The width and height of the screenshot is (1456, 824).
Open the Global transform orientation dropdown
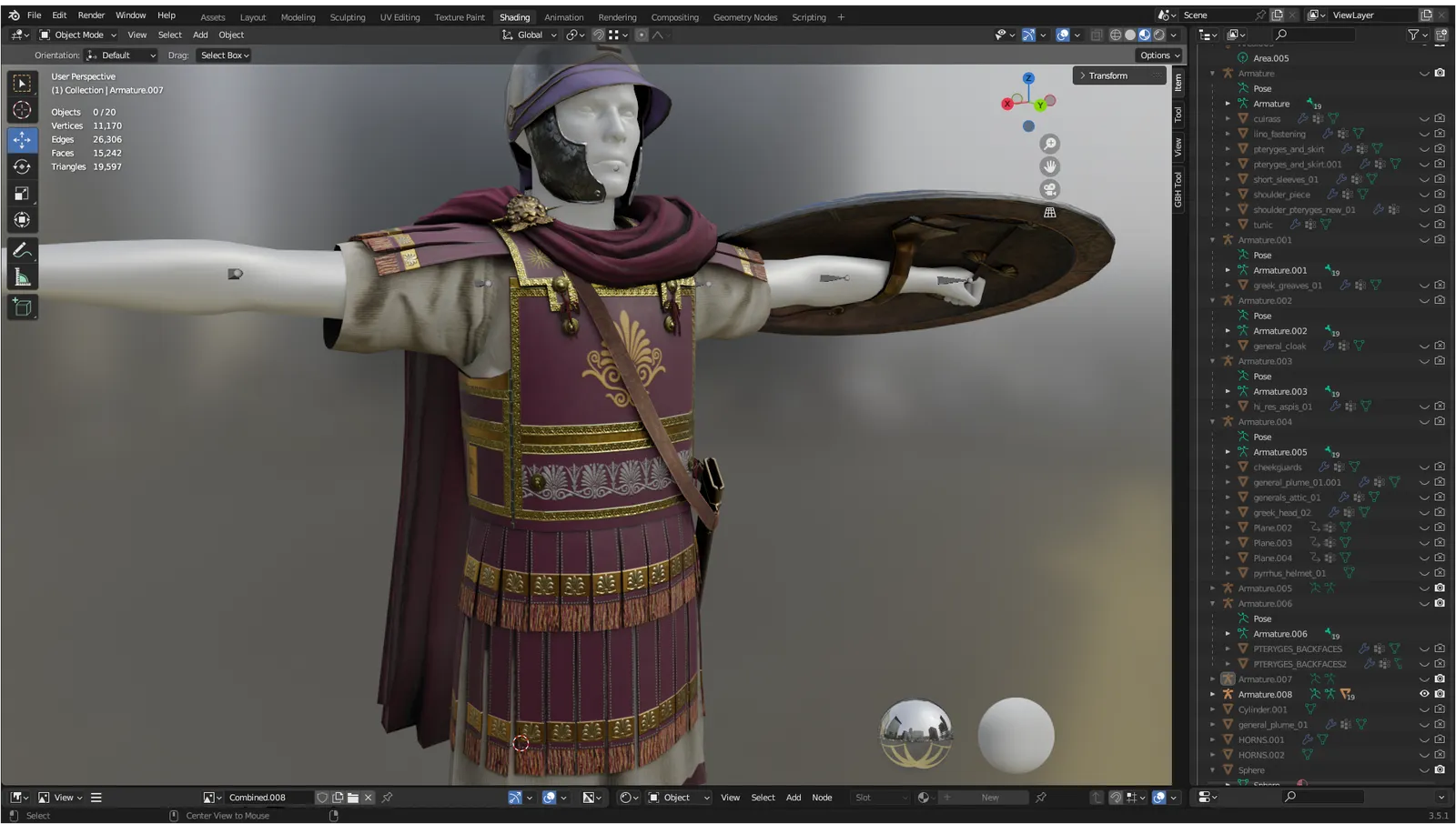click(x=529, y=35)
